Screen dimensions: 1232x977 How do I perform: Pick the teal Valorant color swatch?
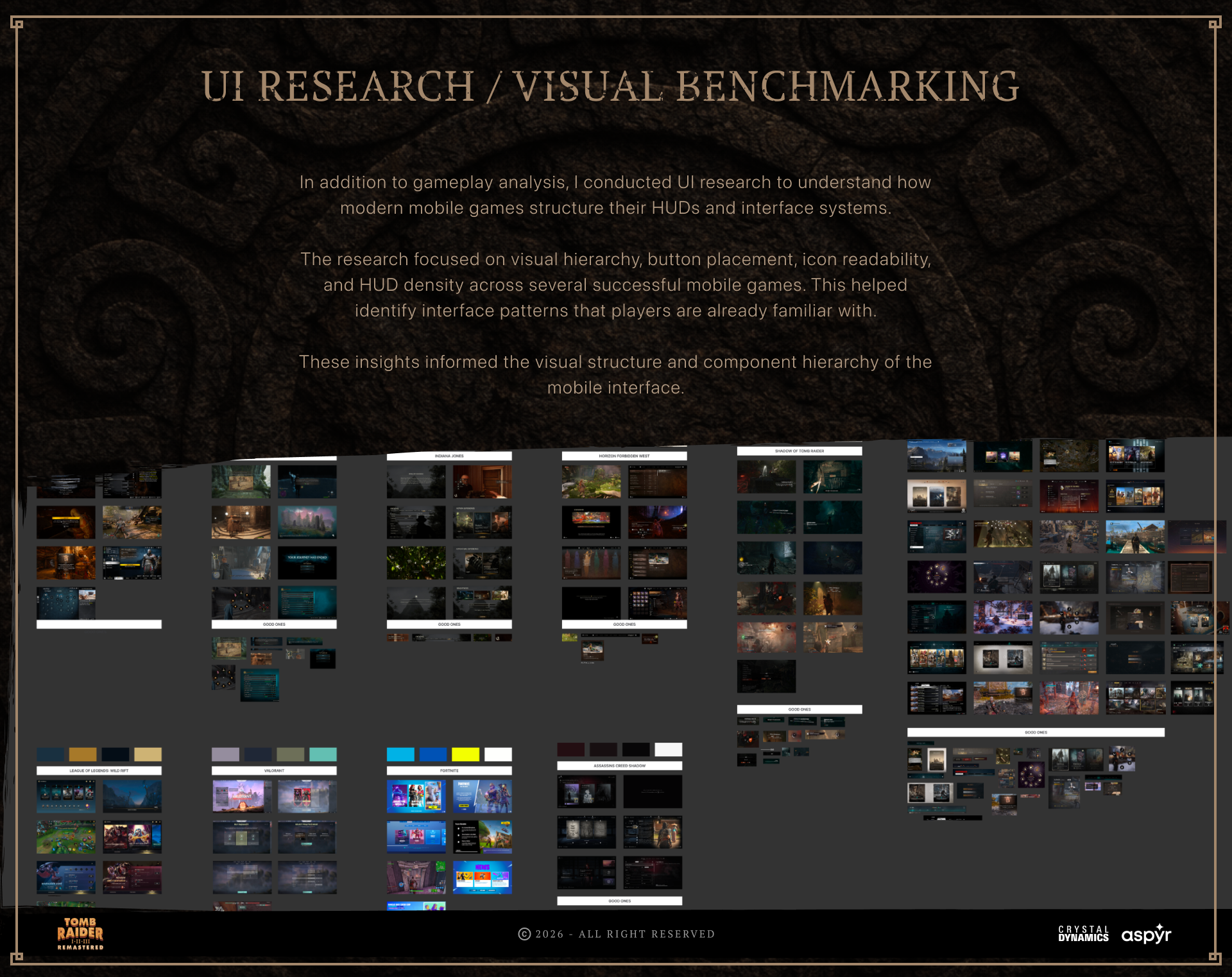click(x=323, y=754)
